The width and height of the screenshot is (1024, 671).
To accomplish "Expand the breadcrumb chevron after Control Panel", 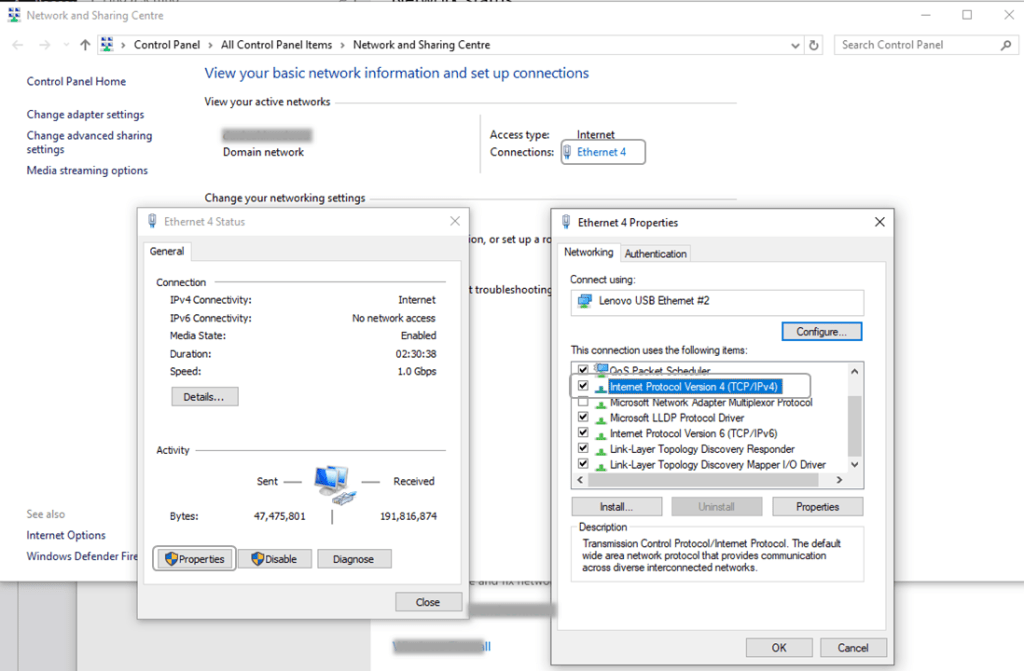I will pos(211,45).
